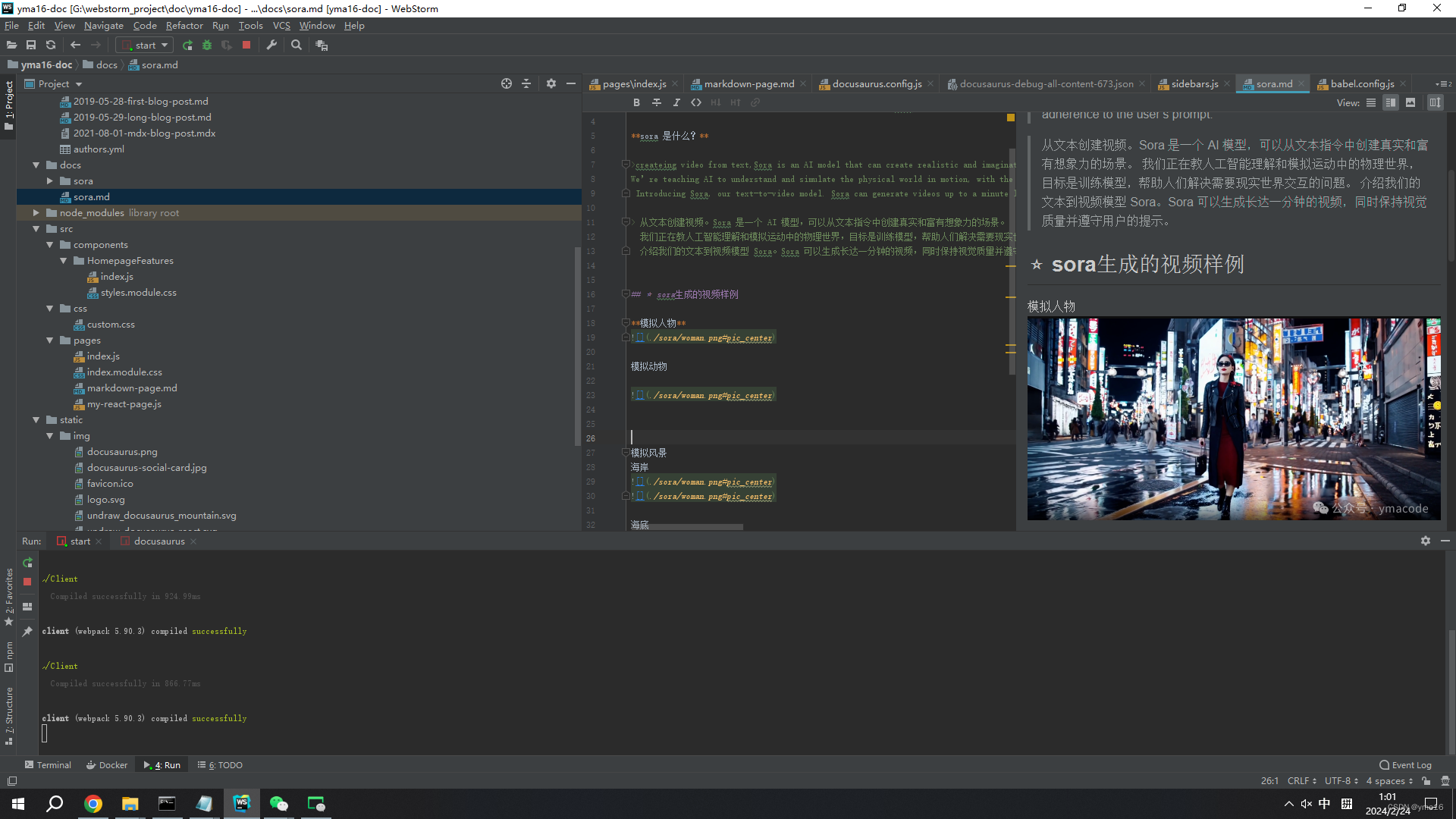Collapse the HomepageFeatures folder
Image resolution: width=1456 pixels, height=819 pixels.
(x=63, y=261)
